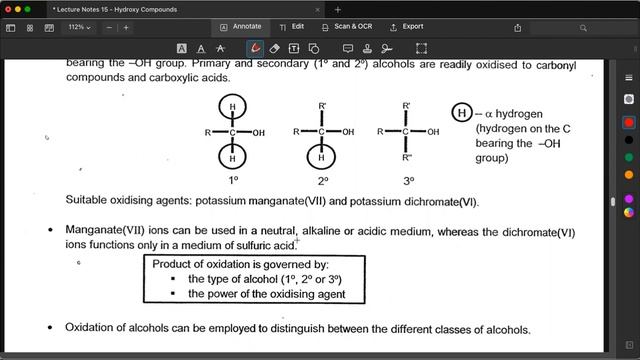640x360 pixels.
Task: Select the Highlight text tool
Action: pos(182,49)
